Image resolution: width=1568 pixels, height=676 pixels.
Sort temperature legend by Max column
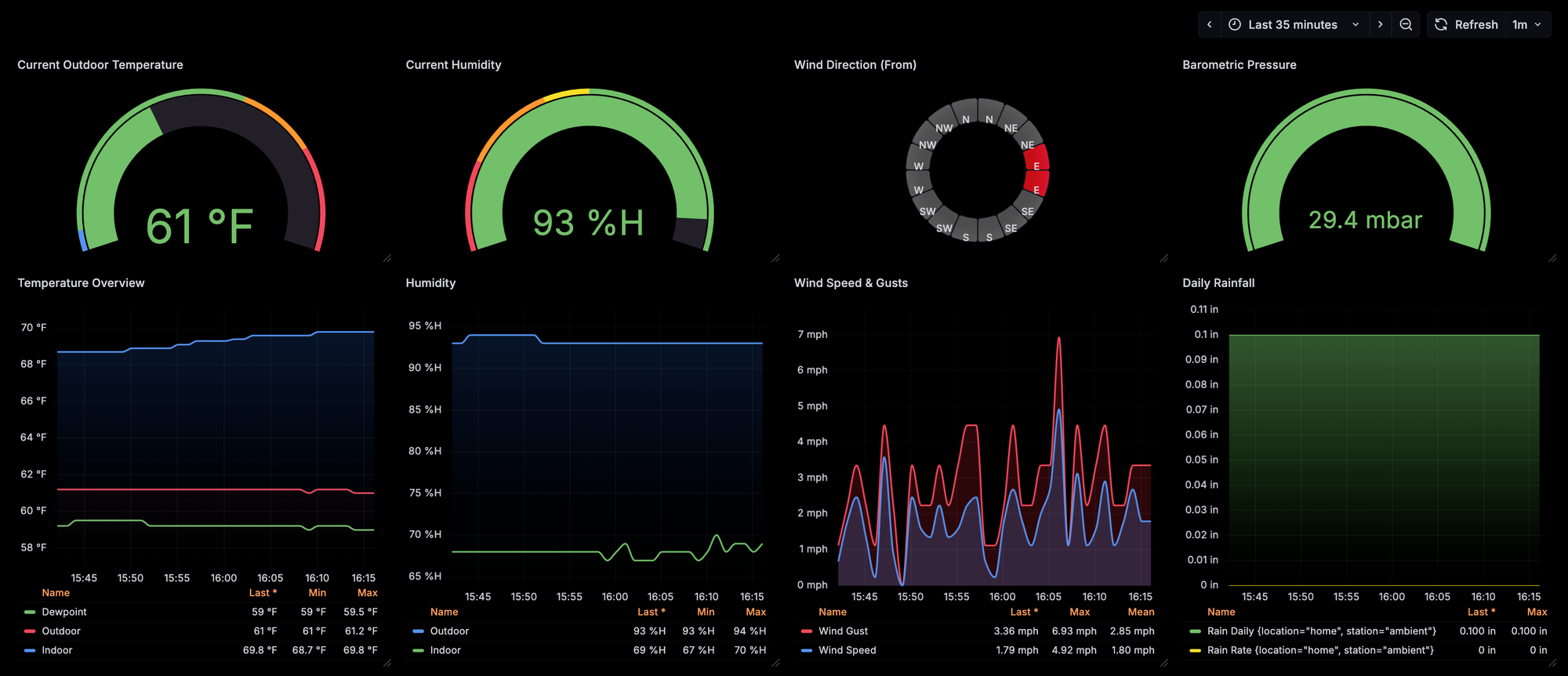pos(367,593)
